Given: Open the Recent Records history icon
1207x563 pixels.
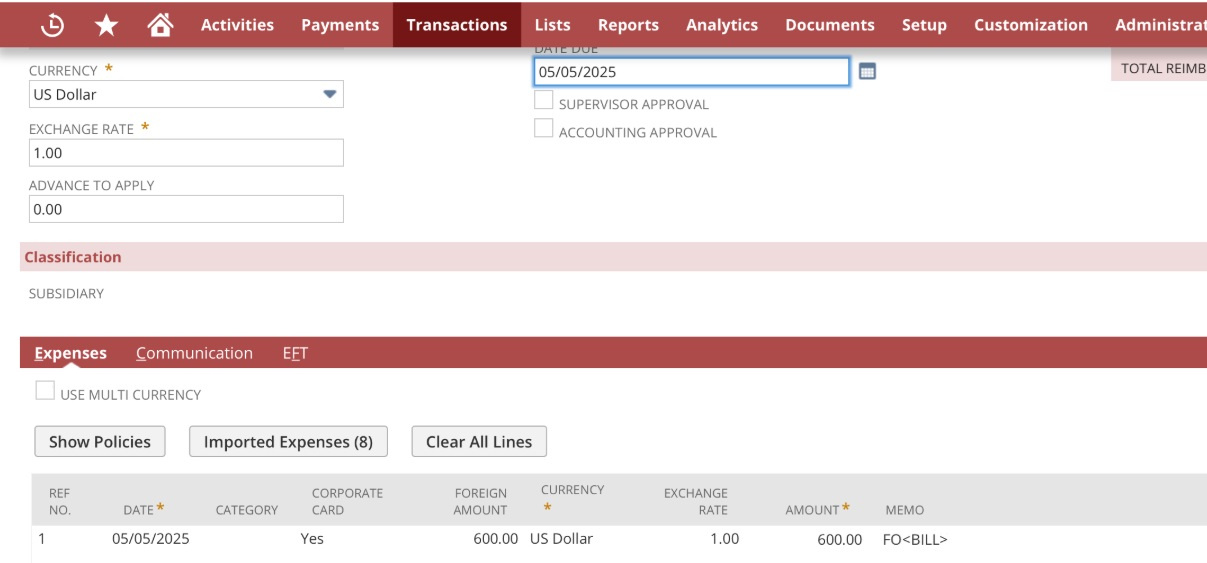Looking at the screenshot, I should pos(53,25).
